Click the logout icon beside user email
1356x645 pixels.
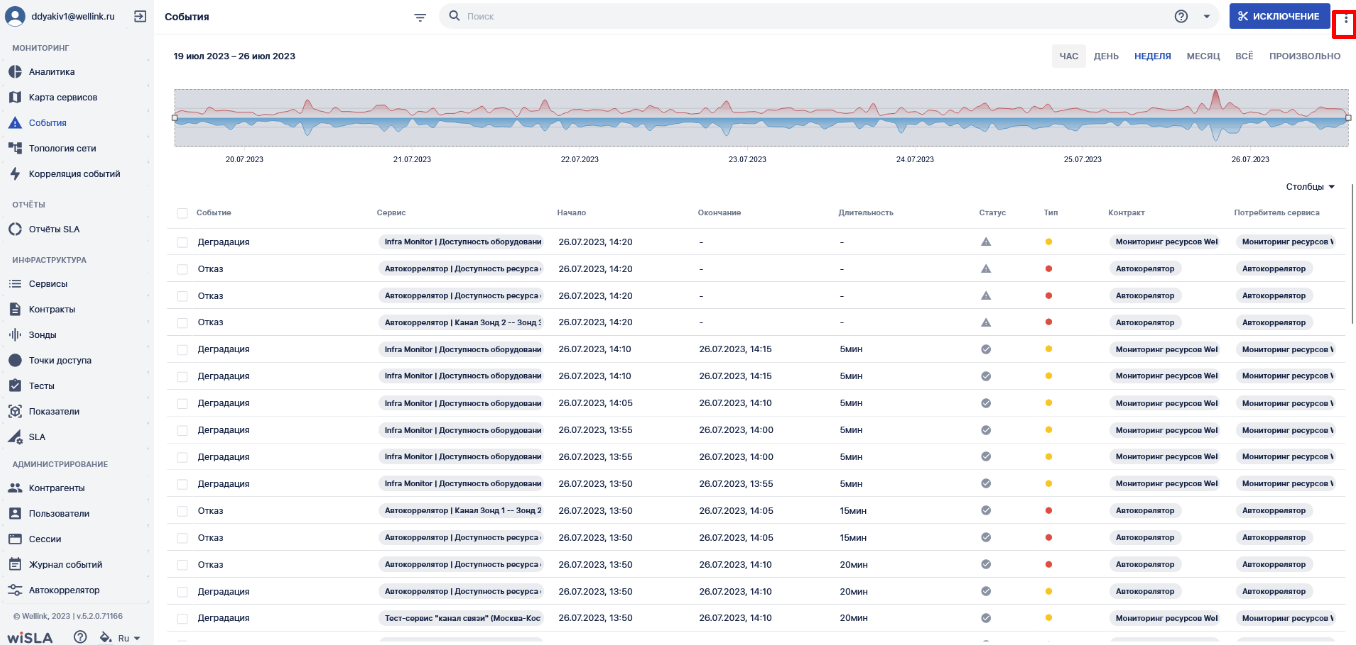(140, 17)
